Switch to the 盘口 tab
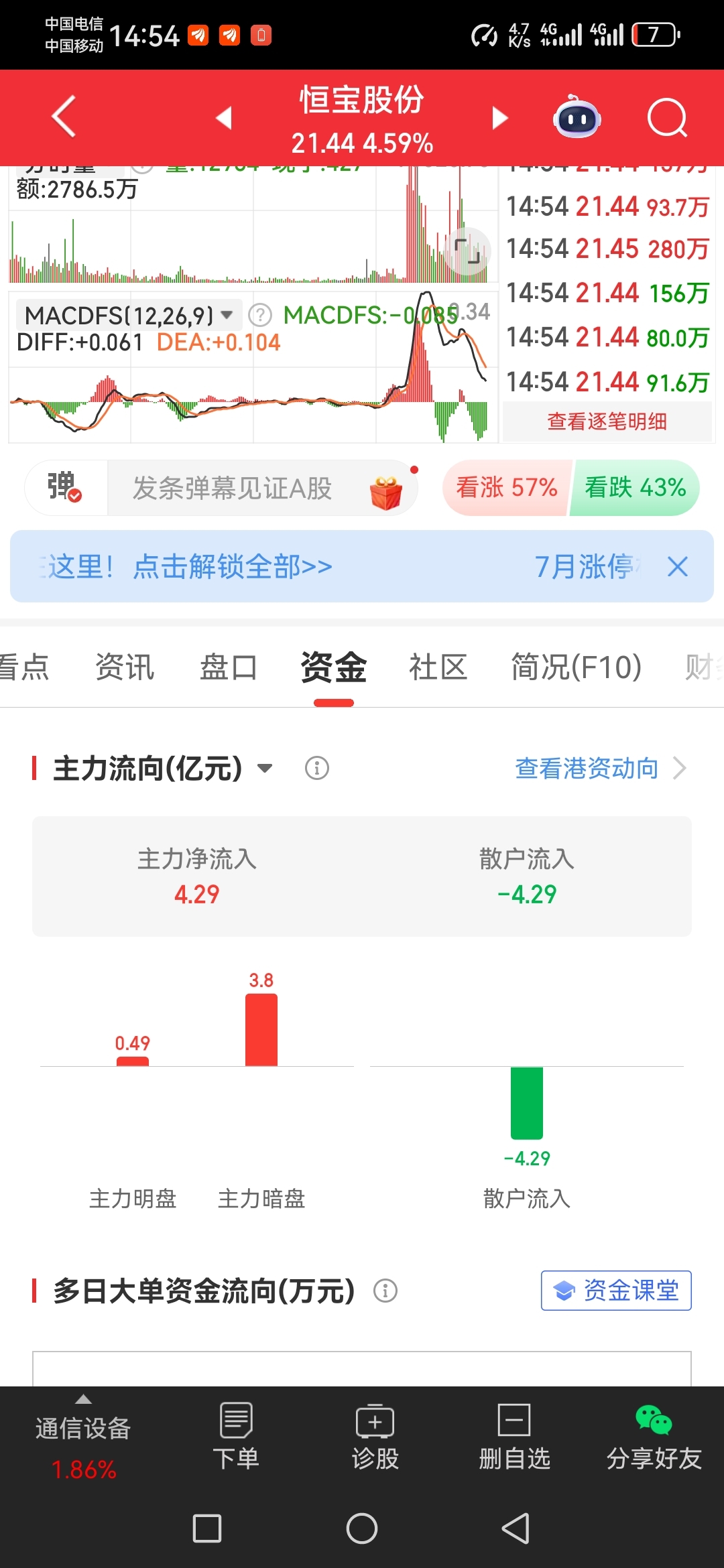 [x=229, y=667]
